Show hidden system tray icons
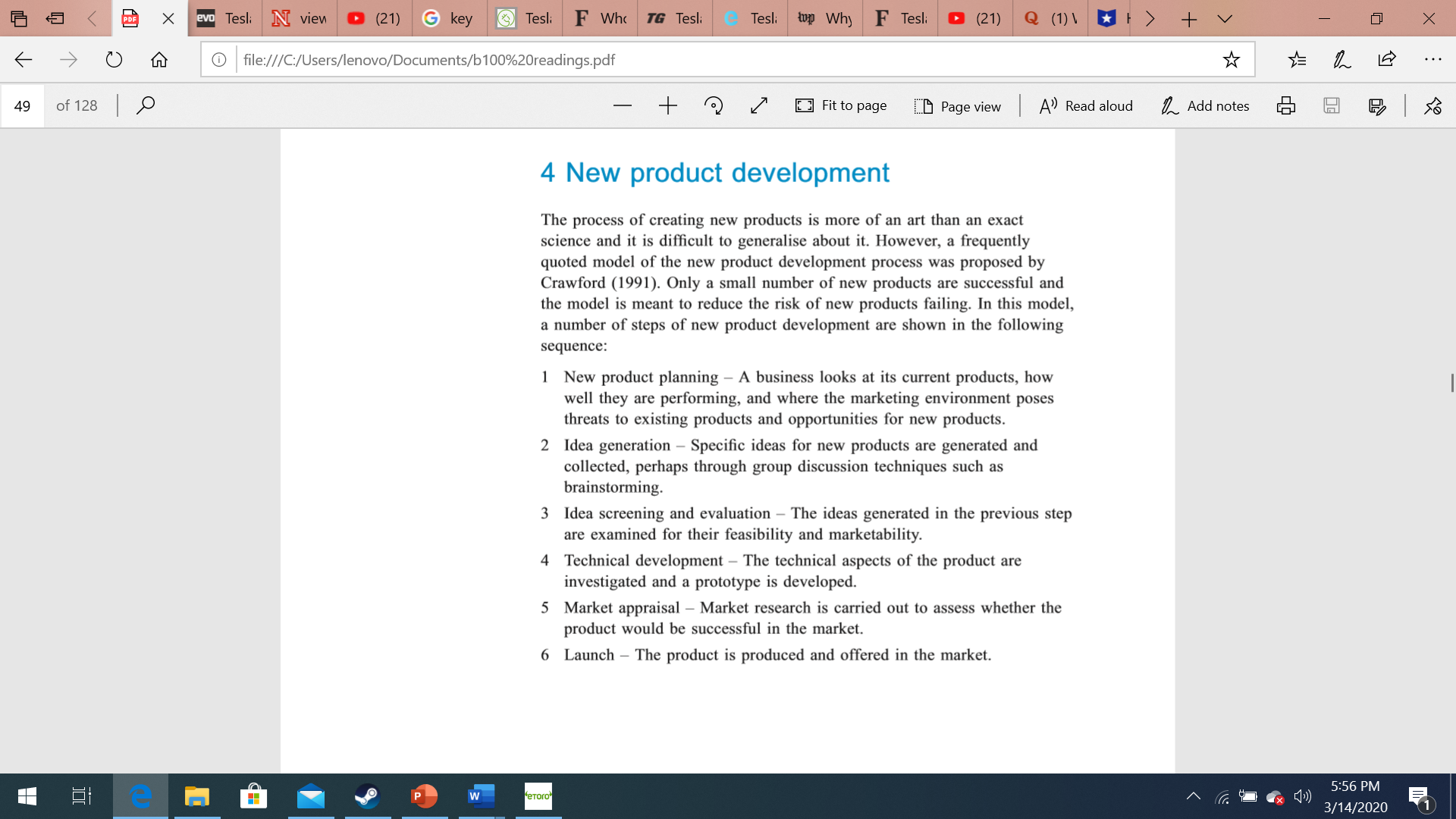Screen dimensions: 1456x819 pos(1194,796)
